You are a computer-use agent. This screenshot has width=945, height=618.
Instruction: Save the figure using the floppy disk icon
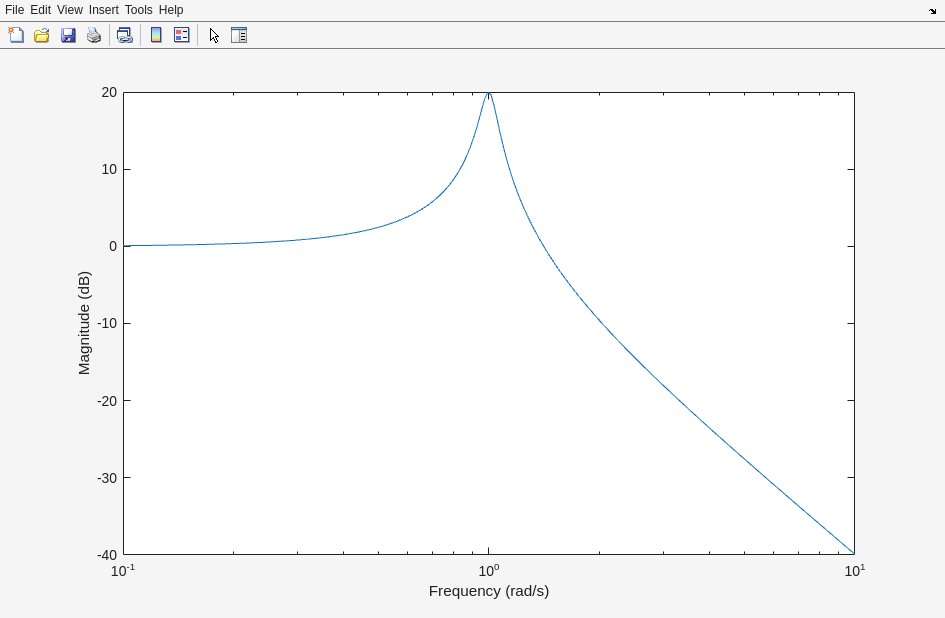click(68, 35)
